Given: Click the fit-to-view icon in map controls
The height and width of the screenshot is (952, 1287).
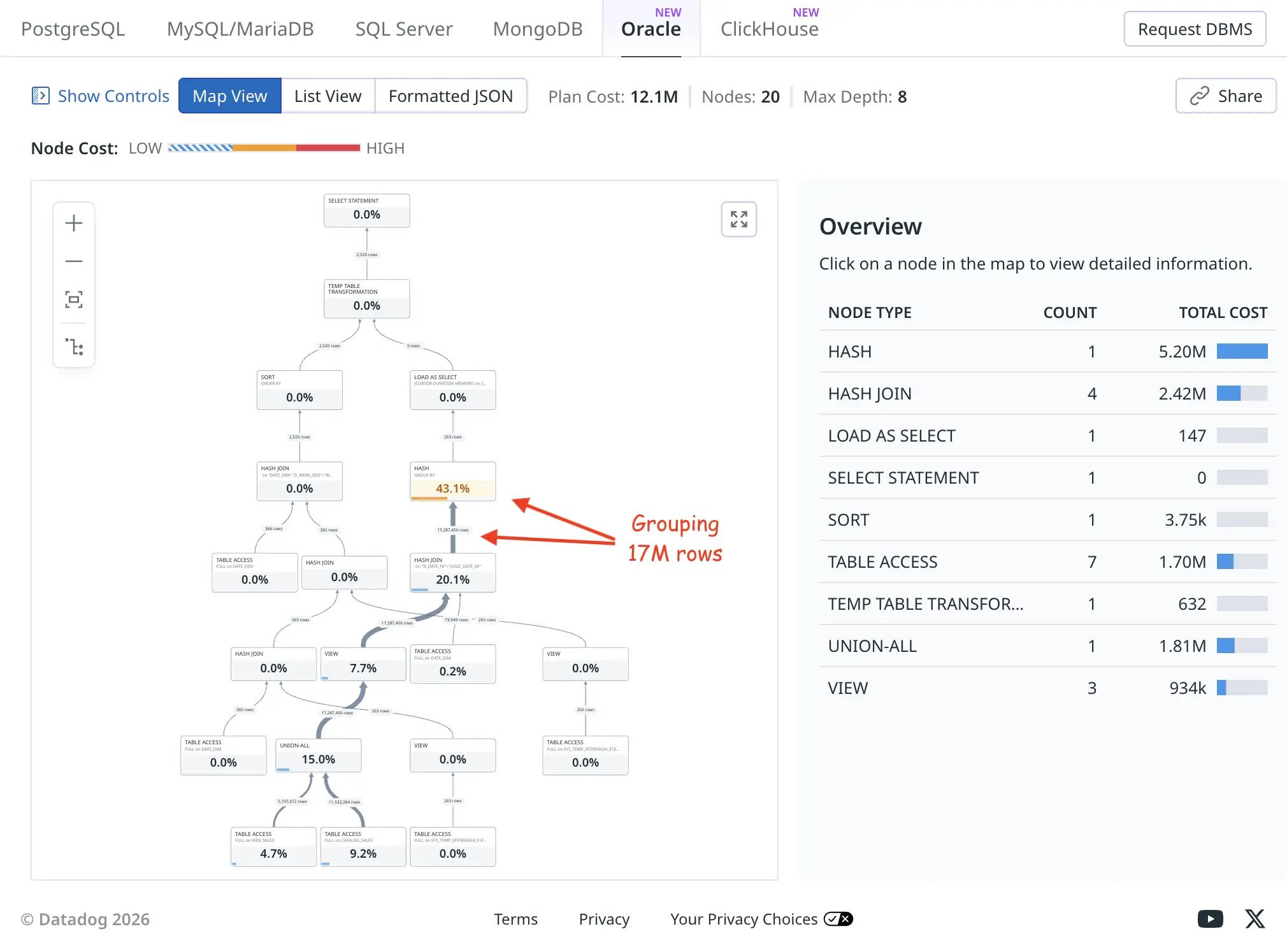Looking at the screenshot, I should 74,299.
